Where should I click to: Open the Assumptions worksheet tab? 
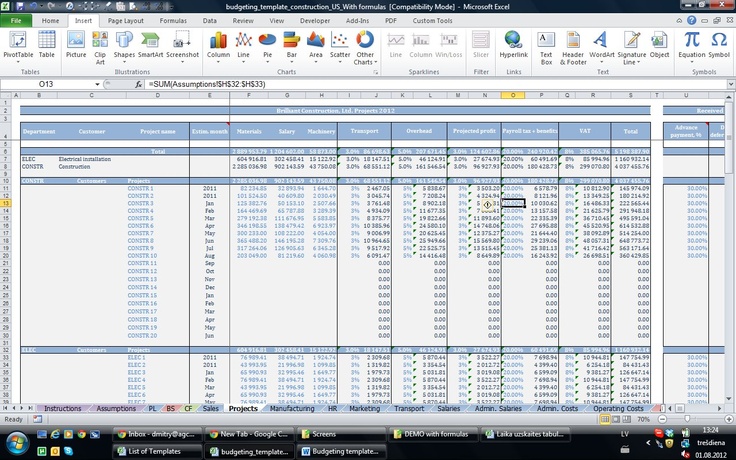[115, 409]
